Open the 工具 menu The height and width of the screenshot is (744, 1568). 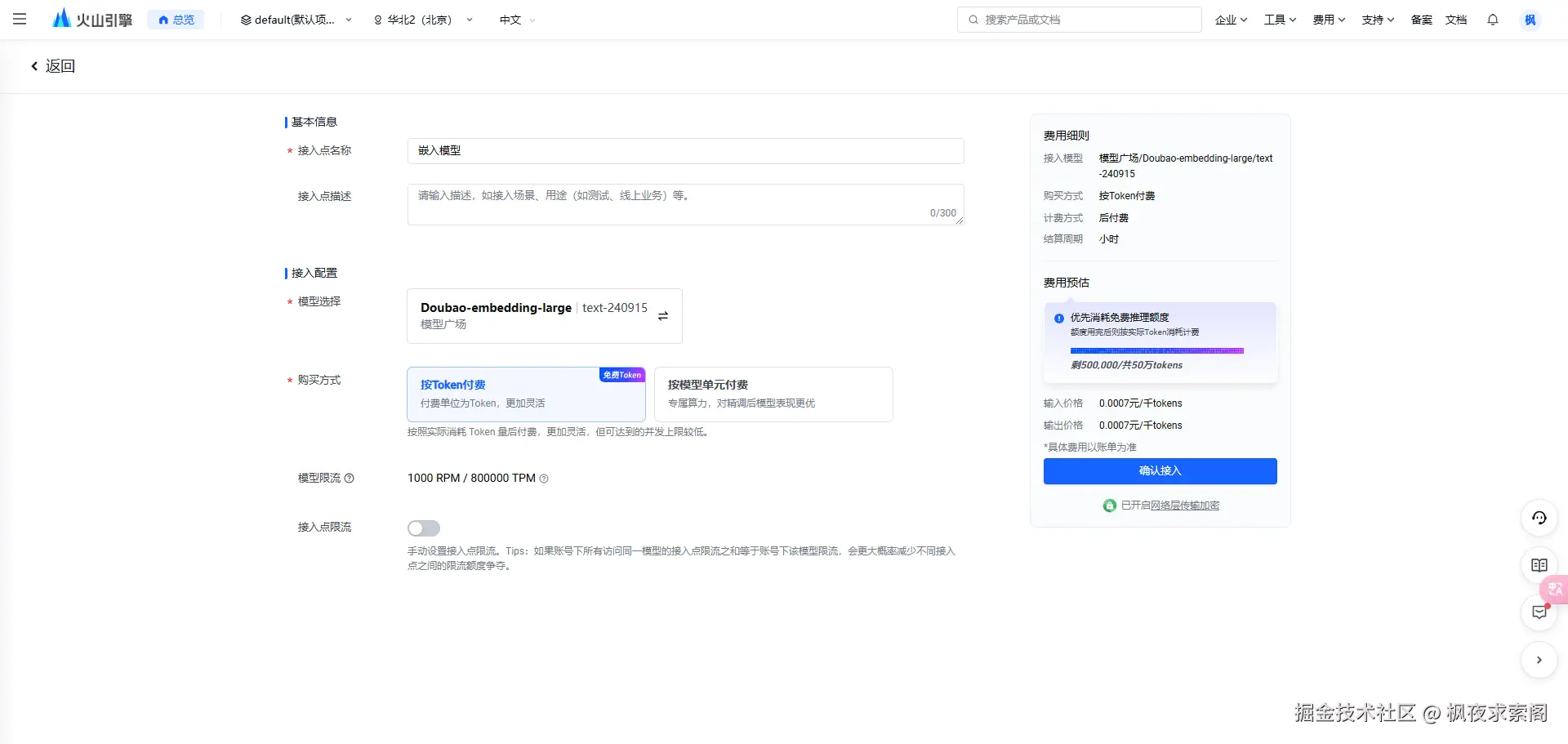1280,20
